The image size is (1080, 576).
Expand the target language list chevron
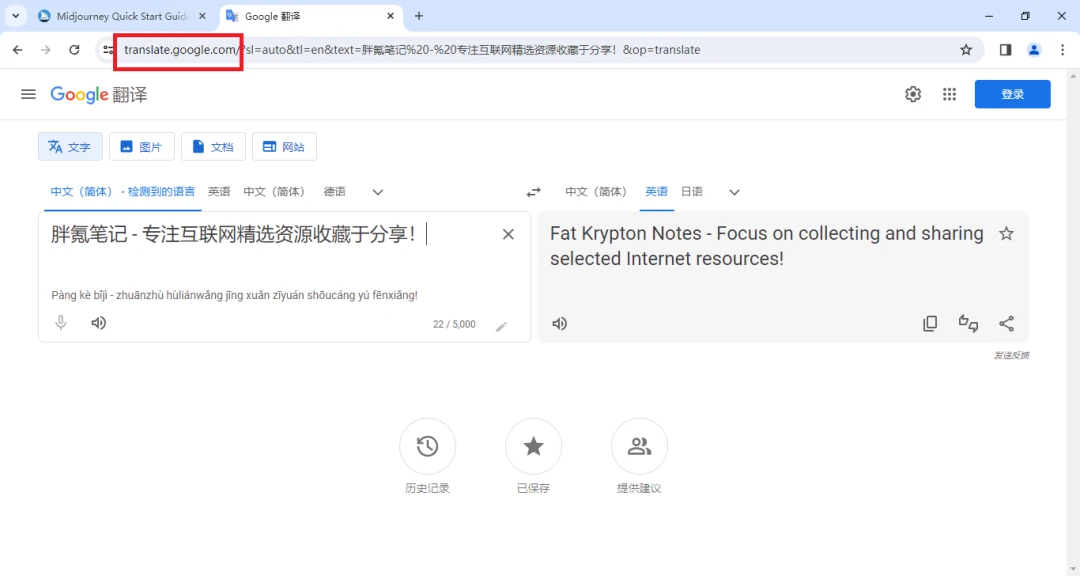point(734,192)
